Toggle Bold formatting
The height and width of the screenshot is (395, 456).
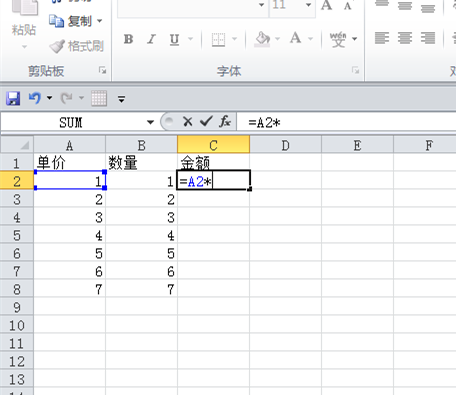[128, 39]
